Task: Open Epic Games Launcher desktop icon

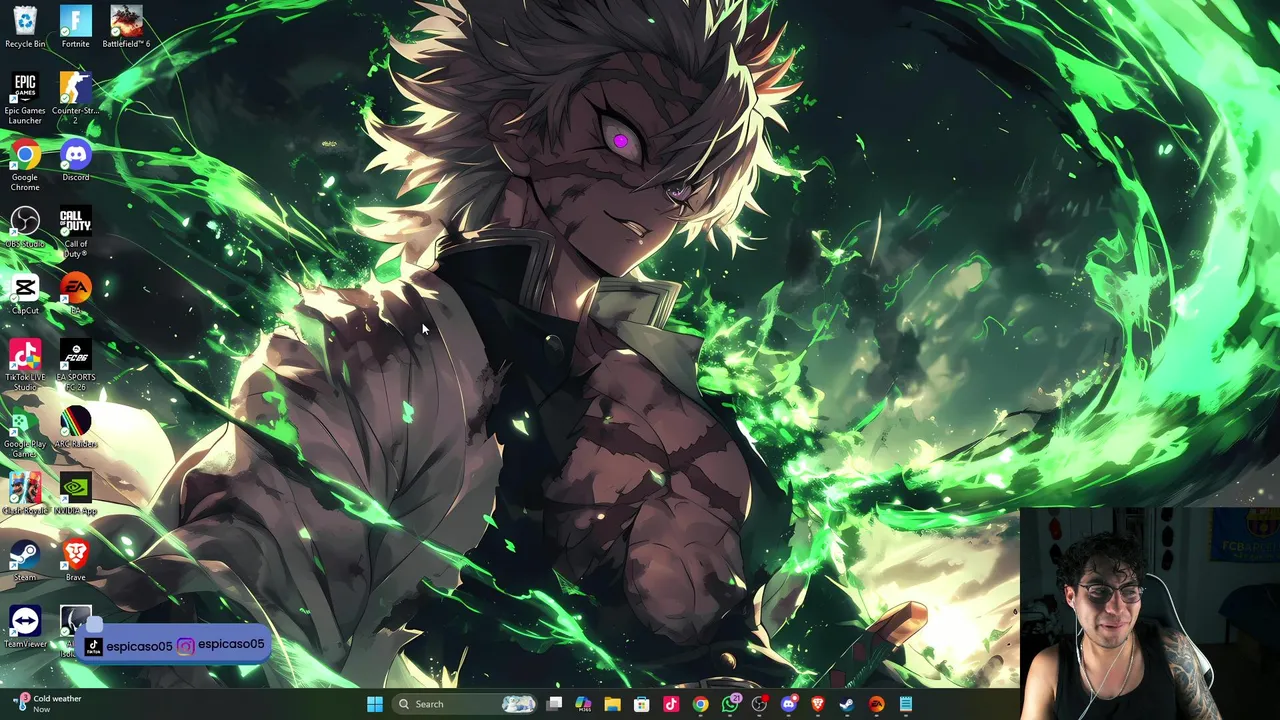Action: (25, 98)
